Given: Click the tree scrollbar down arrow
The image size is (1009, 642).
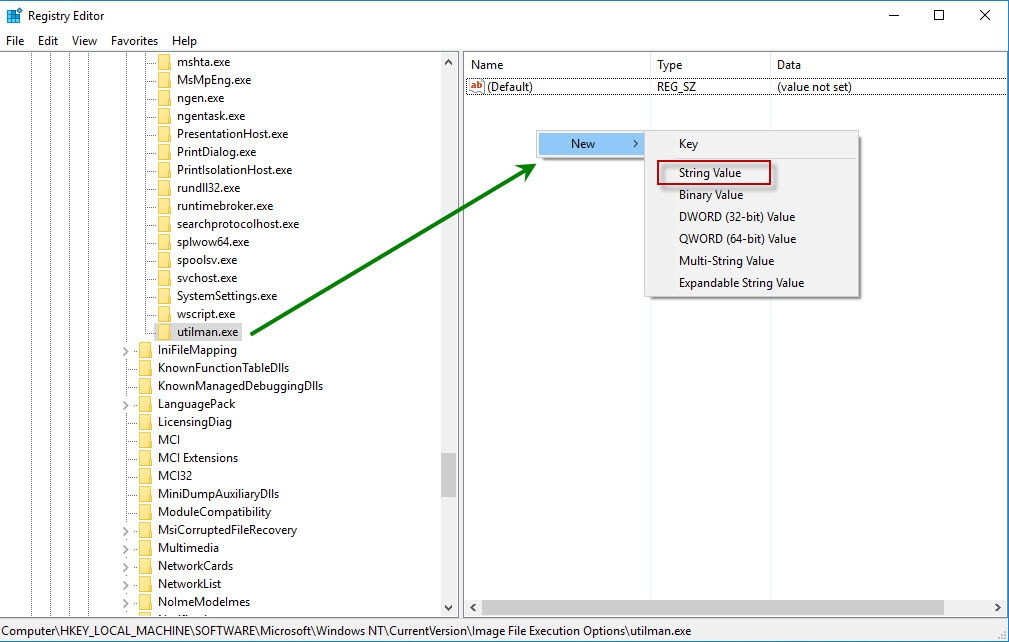Looking at the screenshot, I should (447, 607).
